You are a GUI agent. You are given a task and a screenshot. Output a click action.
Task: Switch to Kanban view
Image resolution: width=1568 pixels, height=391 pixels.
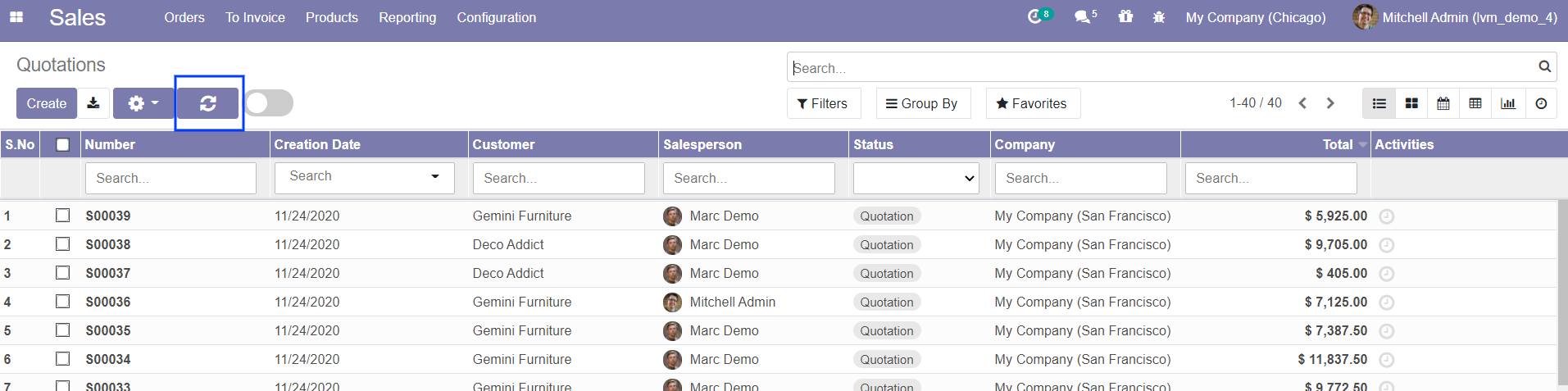1411,103
